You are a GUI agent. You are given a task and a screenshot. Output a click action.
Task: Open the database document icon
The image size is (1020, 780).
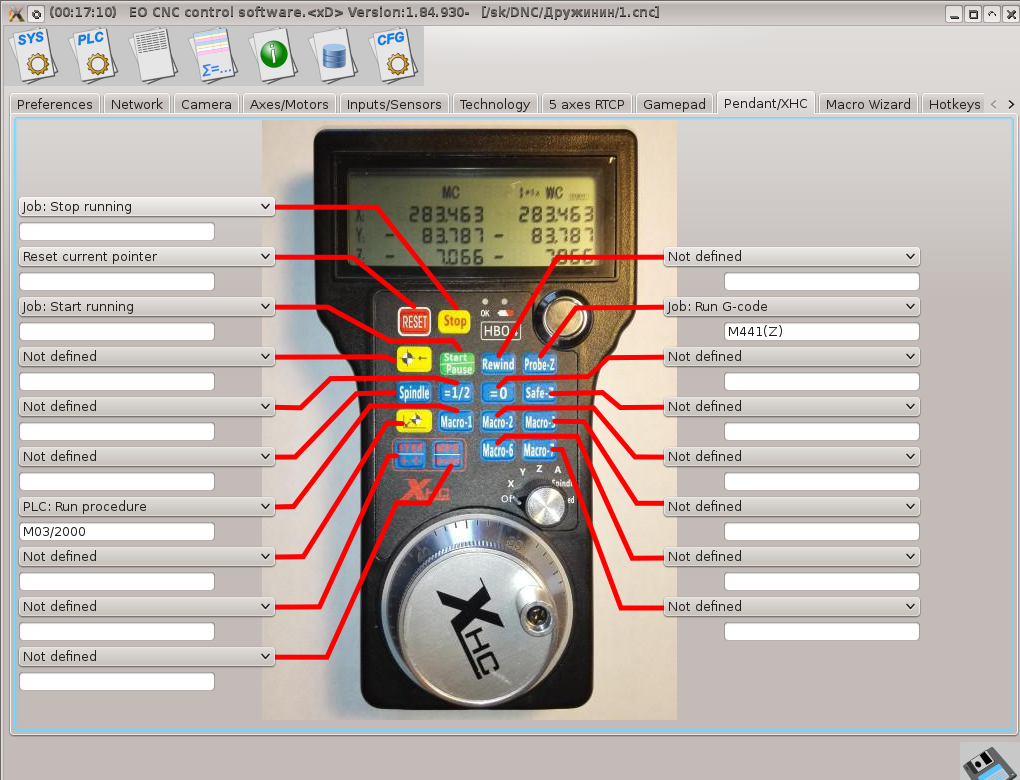point(333,55)
